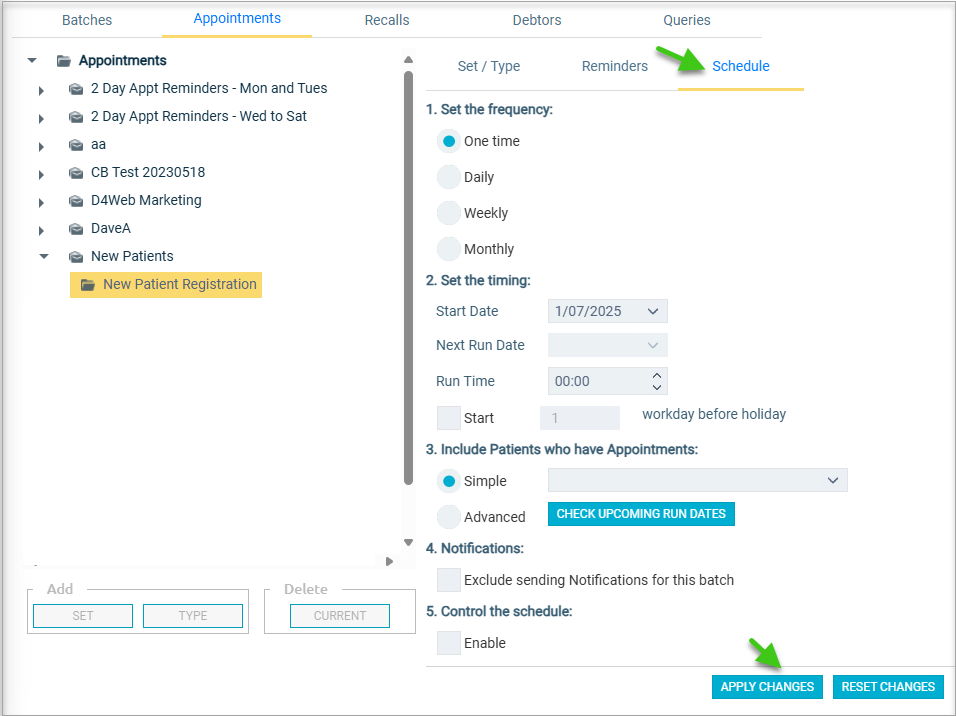Select the Monthly frequency option

point(449,249)
